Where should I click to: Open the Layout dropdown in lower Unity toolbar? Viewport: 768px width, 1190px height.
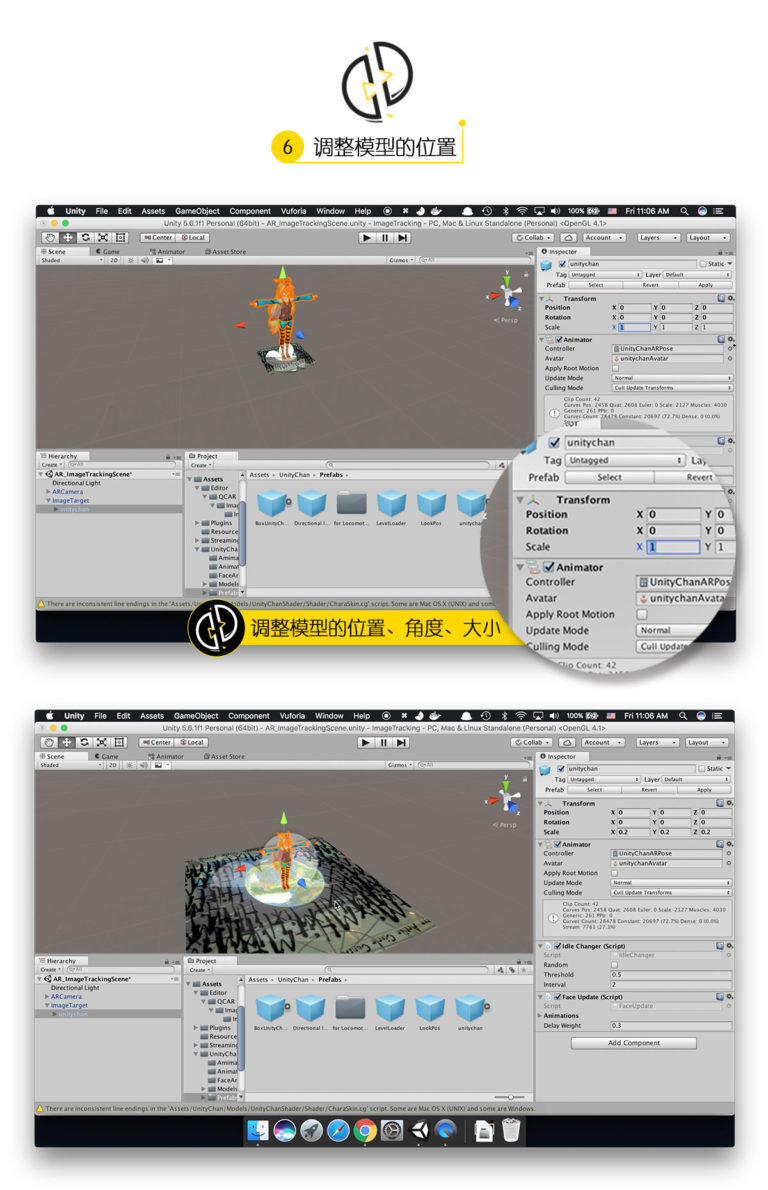pyautogui.click(x=707, y=742)
